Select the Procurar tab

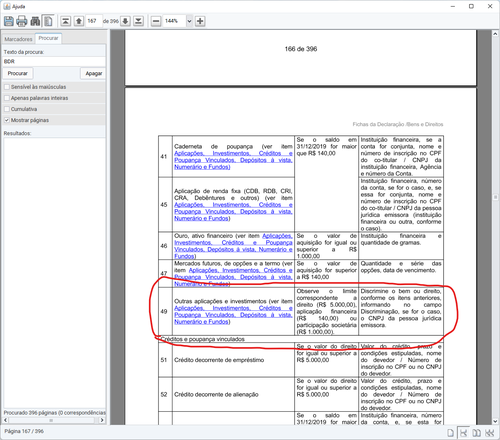48,38
